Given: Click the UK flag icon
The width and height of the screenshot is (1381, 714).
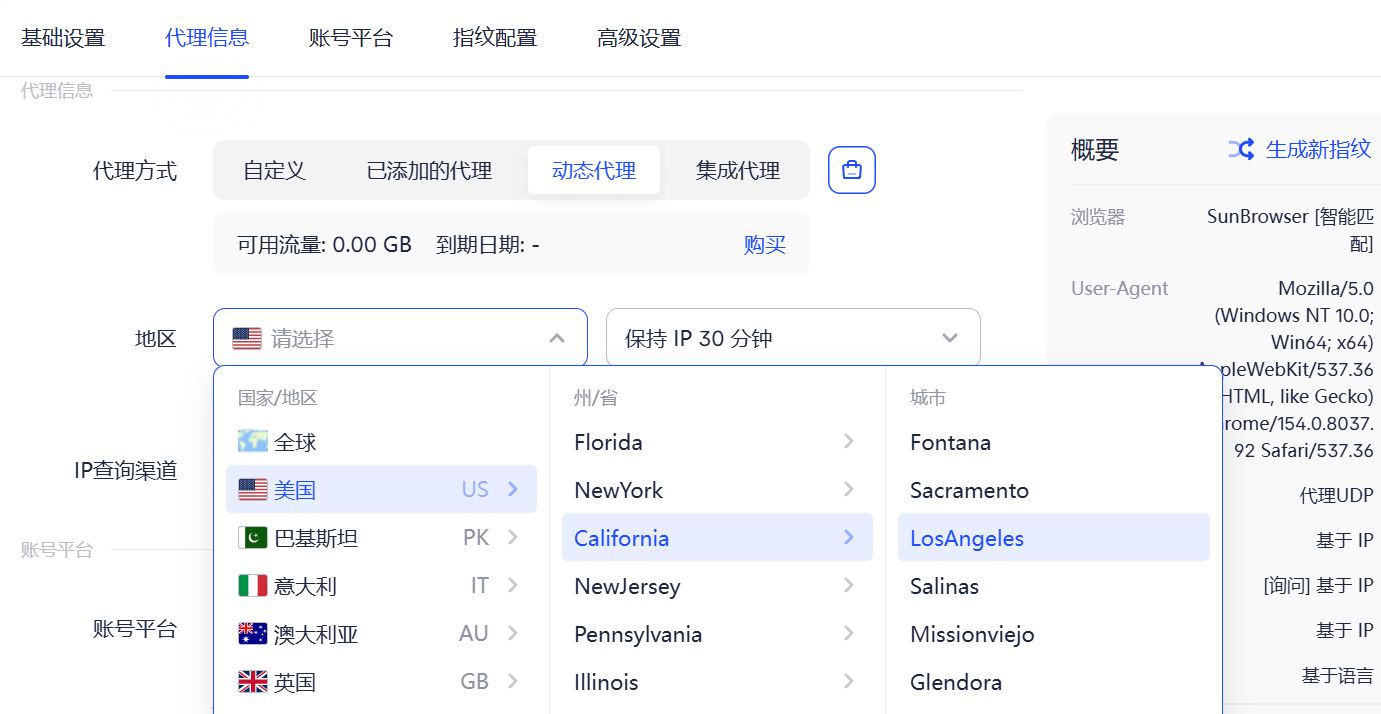Looking at the screenshot, I should point(253,682).
